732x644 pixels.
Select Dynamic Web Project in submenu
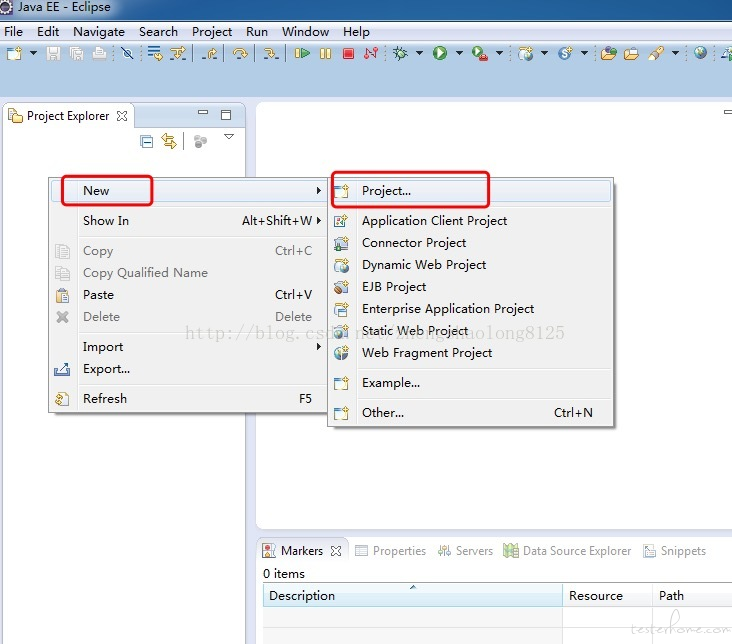pos(471,265)
